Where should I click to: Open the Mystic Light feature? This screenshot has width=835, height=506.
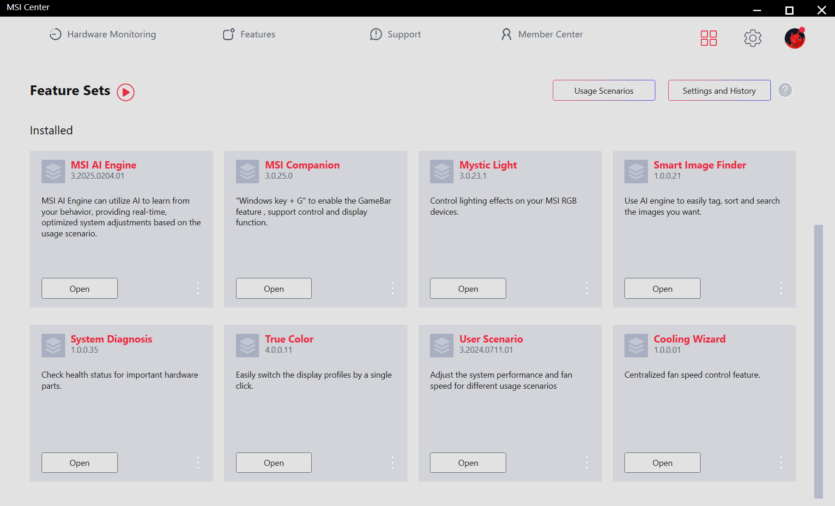click(x=468, y=288)
